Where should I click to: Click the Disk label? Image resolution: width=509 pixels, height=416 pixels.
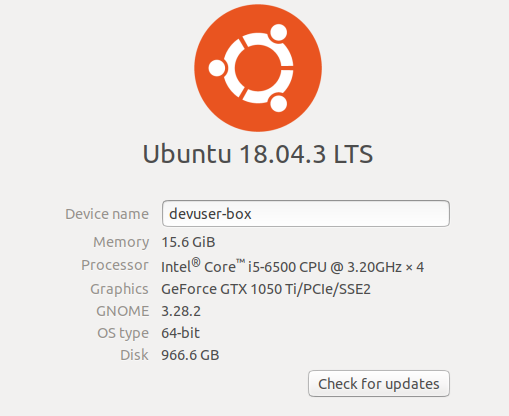point(134,355)
